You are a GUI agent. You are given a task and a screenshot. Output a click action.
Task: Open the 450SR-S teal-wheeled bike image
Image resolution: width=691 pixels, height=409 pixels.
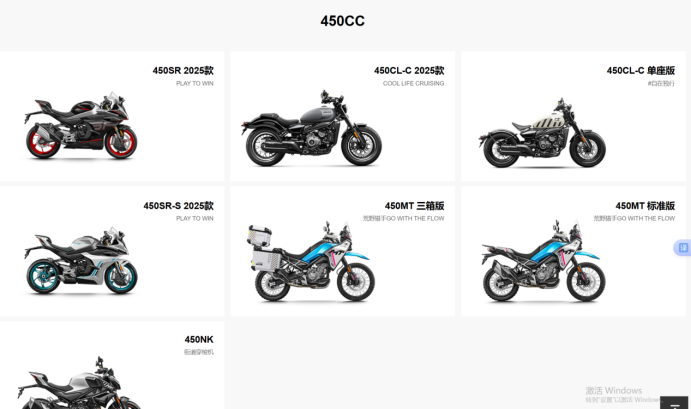point(81,260)
